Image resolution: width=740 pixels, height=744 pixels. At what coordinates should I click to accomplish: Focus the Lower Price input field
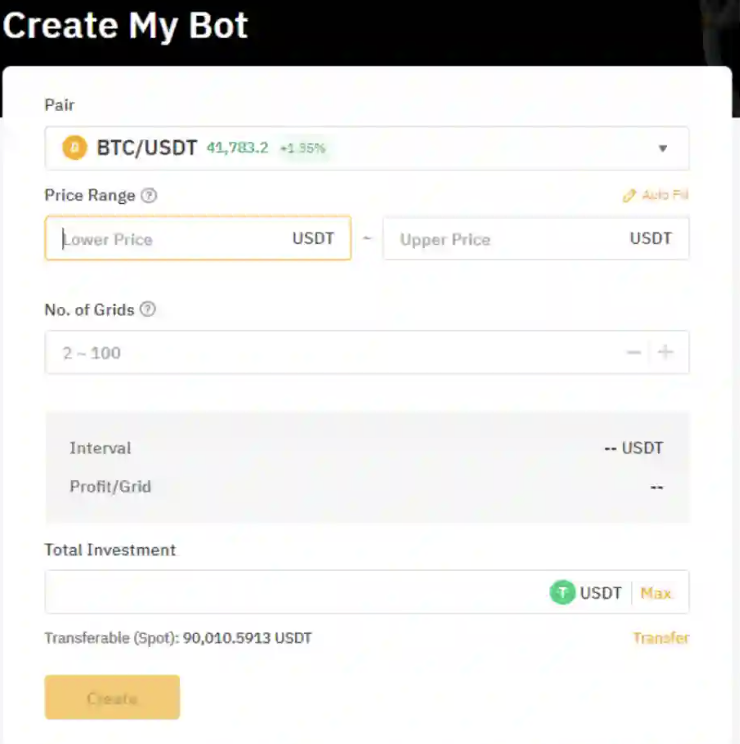(170, 239)
